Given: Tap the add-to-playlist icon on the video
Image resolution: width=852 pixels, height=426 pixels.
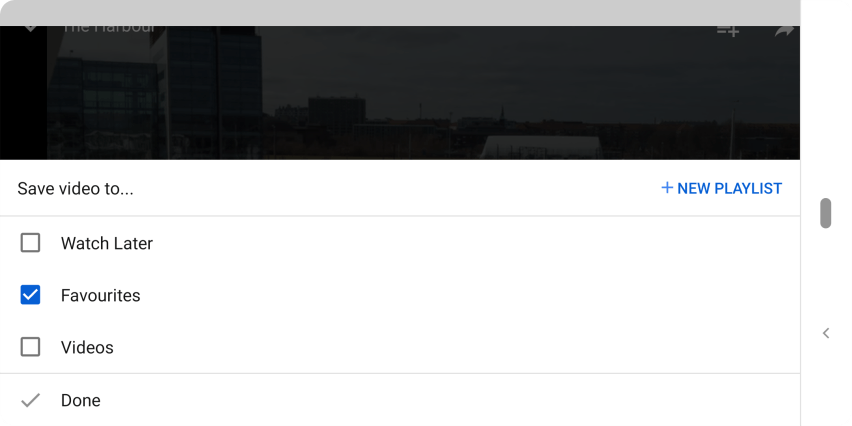Looking at the screenshot, I should pyautogui.click(x=728, y=30).
